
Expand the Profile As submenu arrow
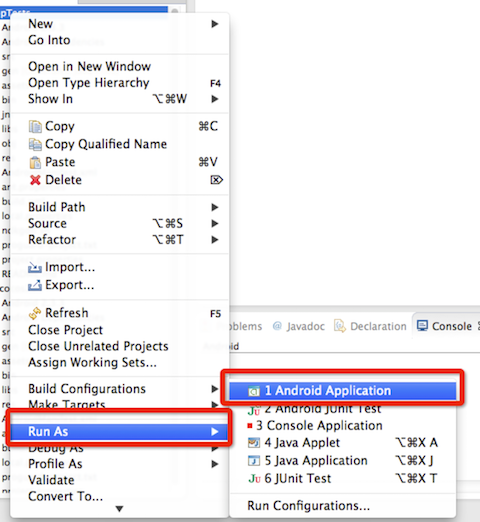tap(215, 464)
